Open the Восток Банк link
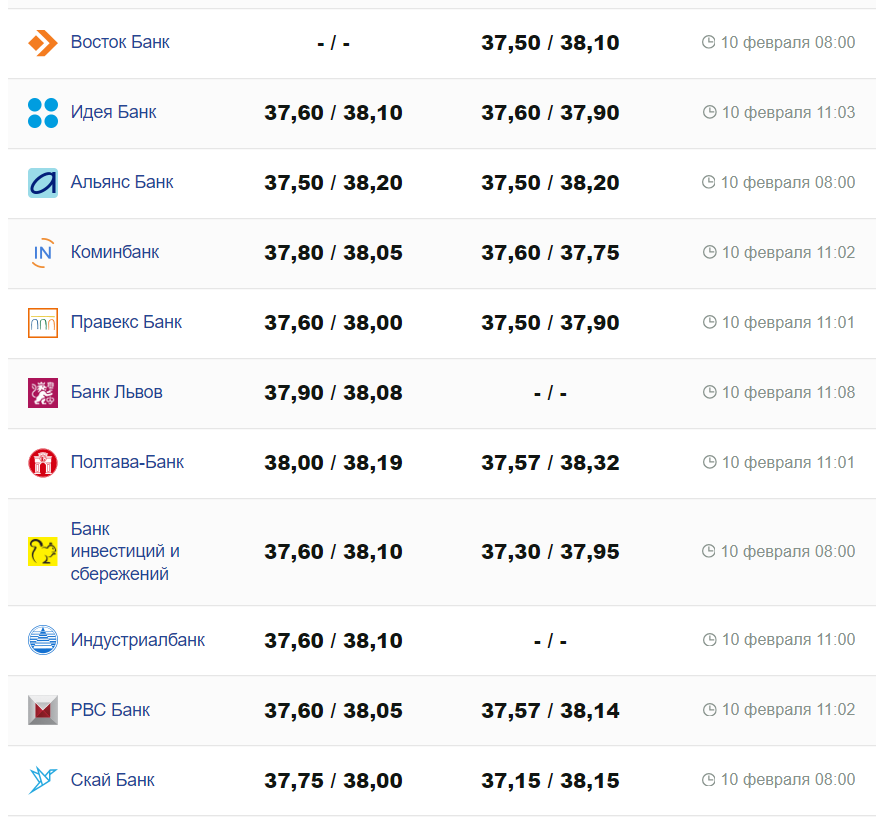887x817 pixels. click(x=120, y=42)
